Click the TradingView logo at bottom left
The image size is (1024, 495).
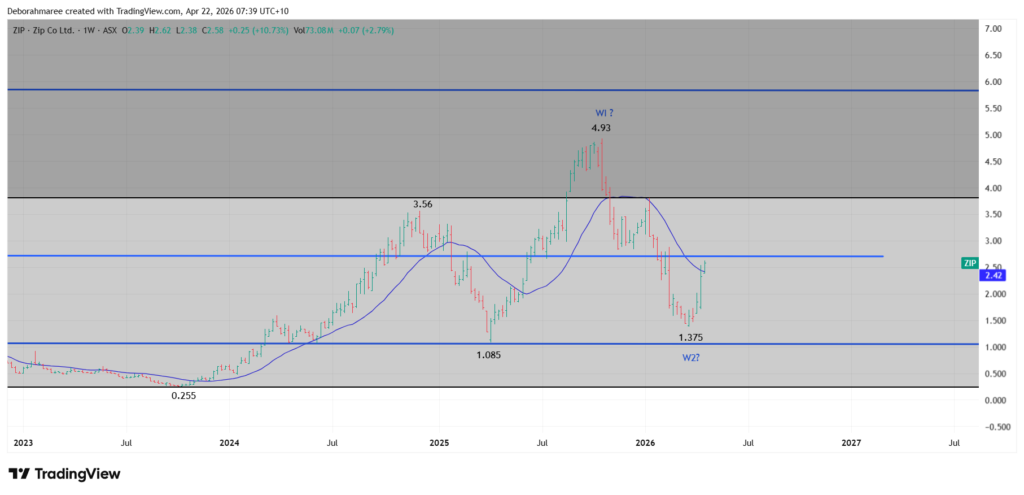pyautogui.click(x=64, y=473)
